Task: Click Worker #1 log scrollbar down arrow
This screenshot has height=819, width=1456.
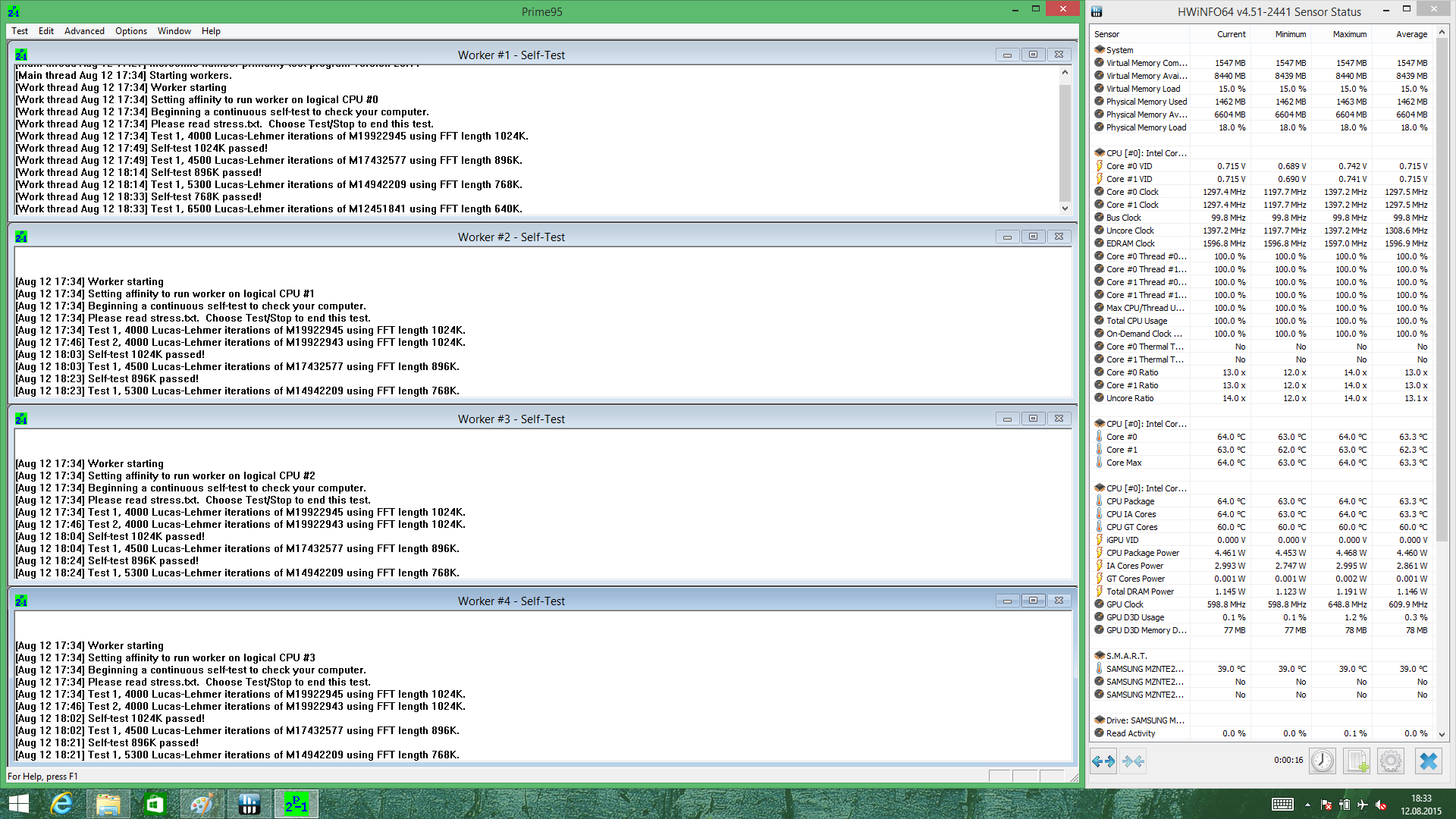Action: (1065, 208)
